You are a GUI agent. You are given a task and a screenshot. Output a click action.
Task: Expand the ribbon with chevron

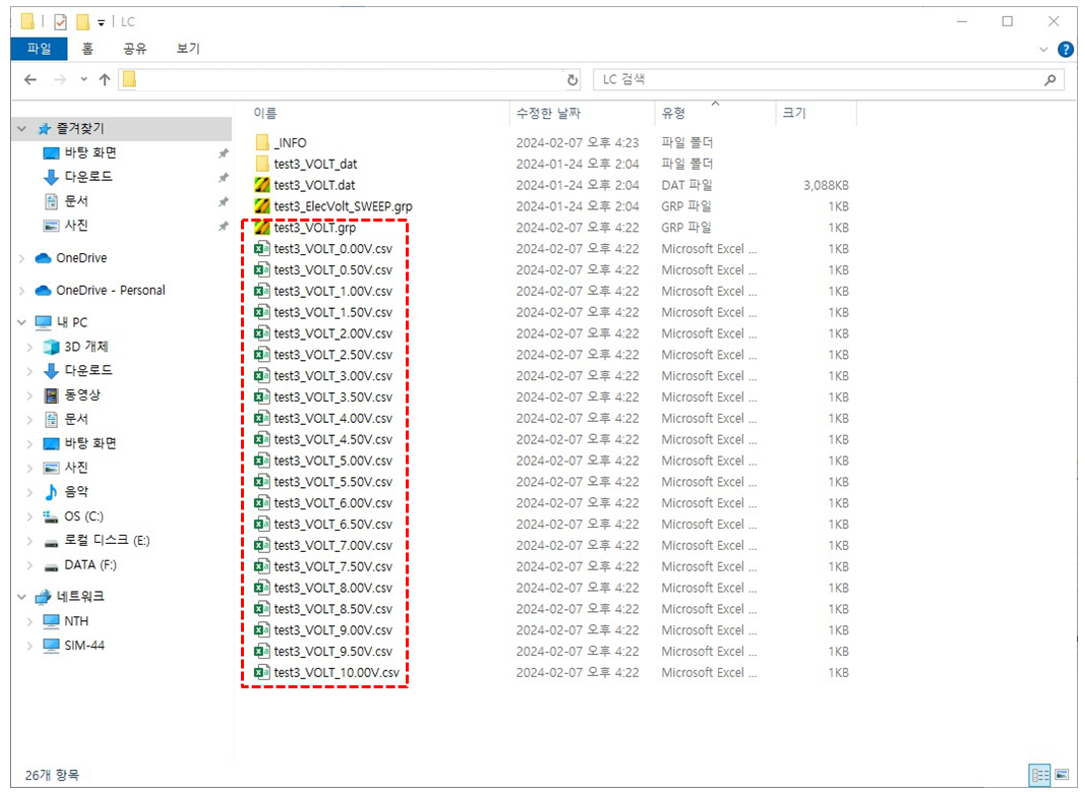[1044, 49]
